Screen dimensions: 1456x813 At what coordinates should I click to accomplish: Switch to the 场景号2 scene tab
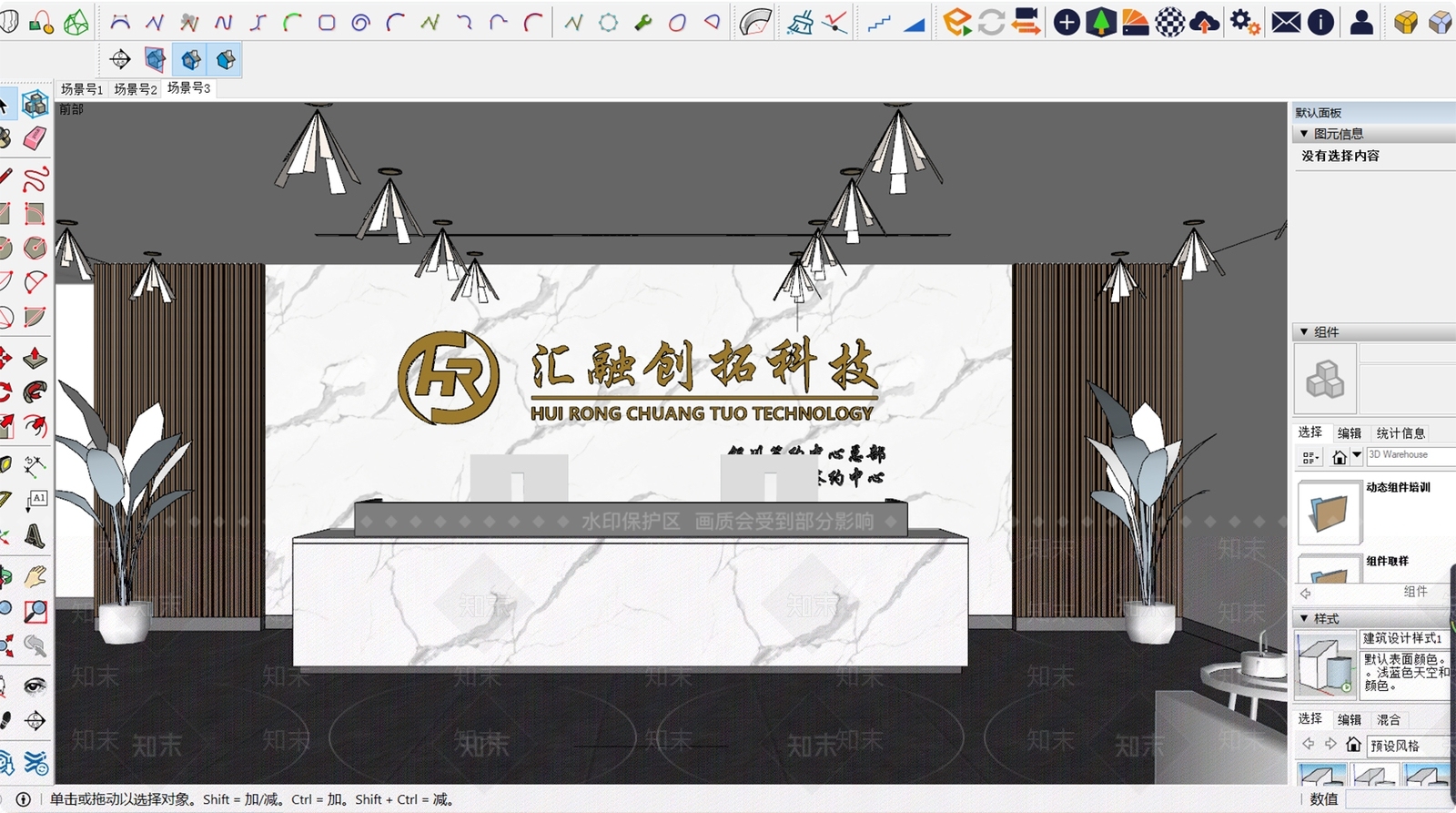pos(136,89)
